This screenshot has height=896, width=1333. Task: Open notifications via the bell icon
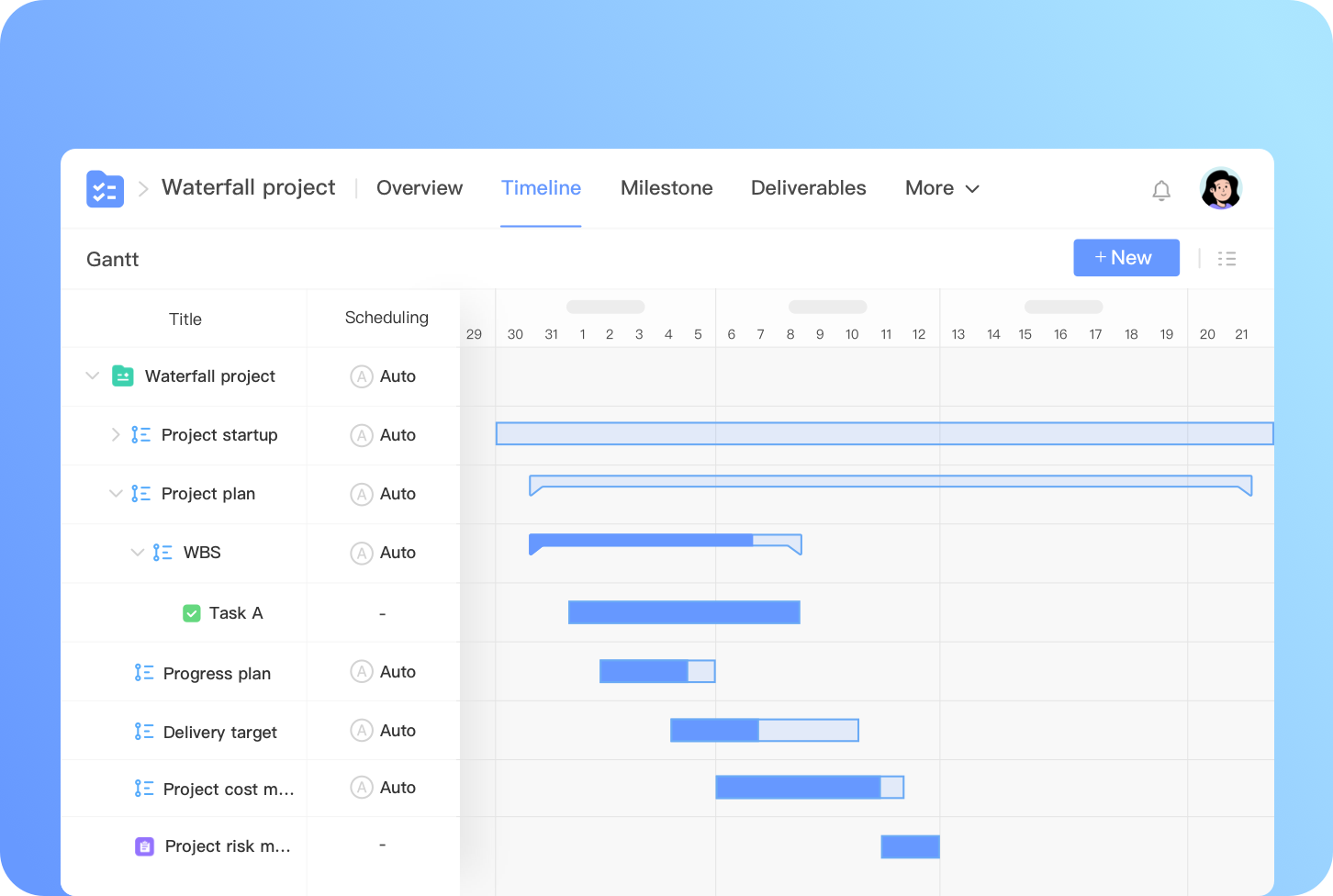point(1160,189)
